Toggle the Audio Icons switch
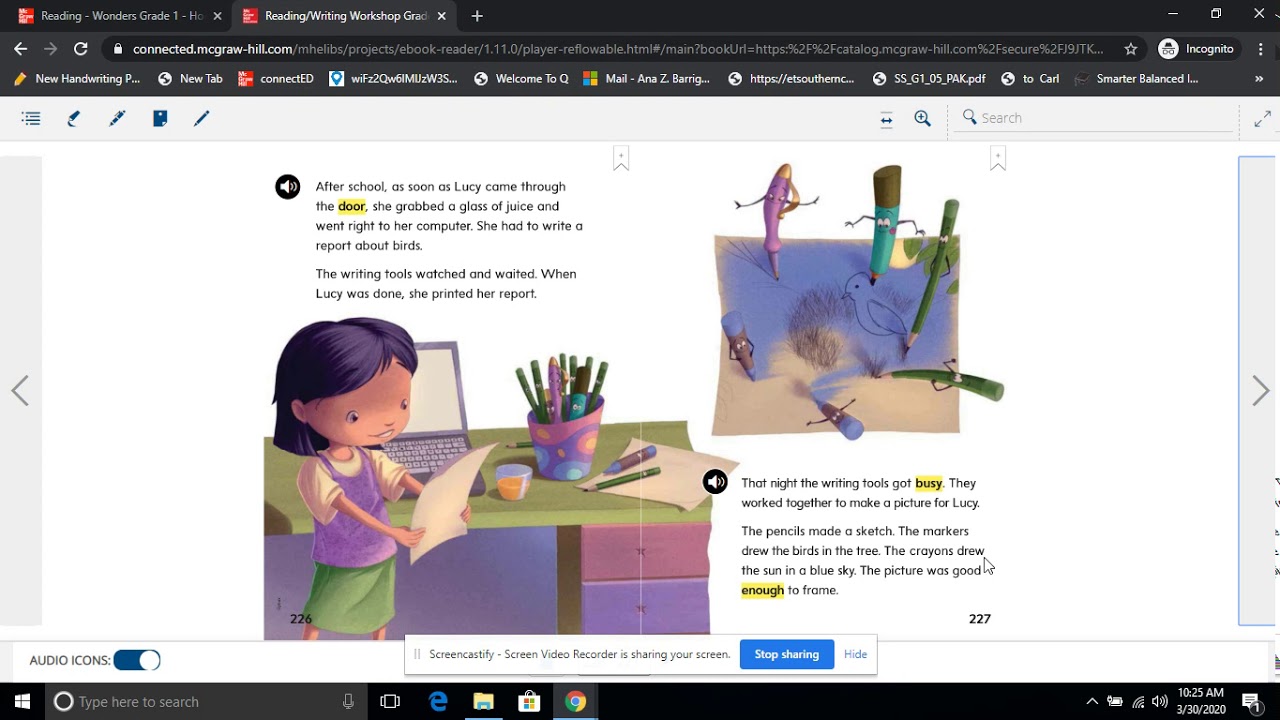Viewport: 1280px width, 720px height. click(137, 660)
